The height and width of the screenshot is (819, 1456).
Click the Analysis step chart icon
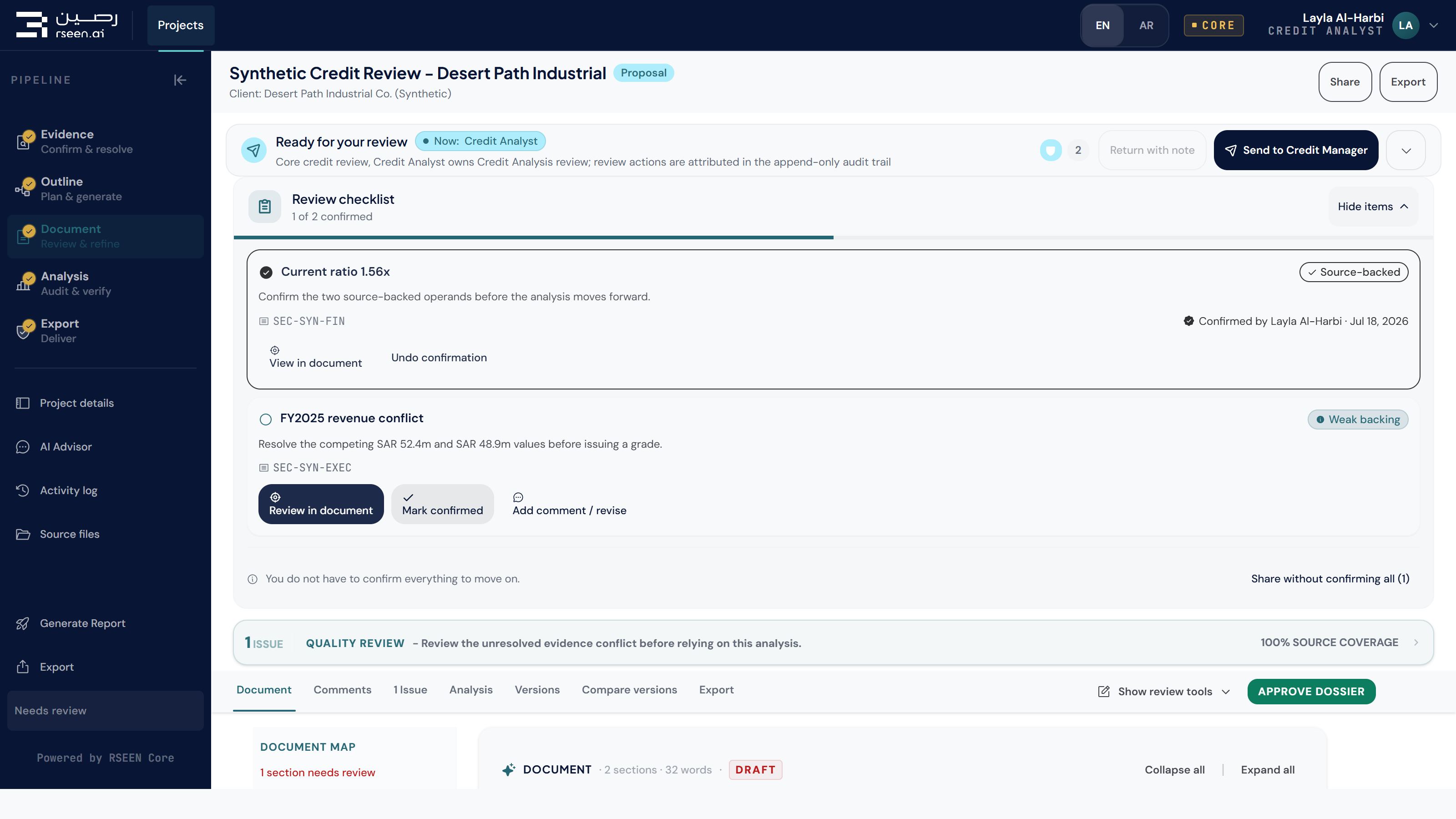(x=24, y=284)
